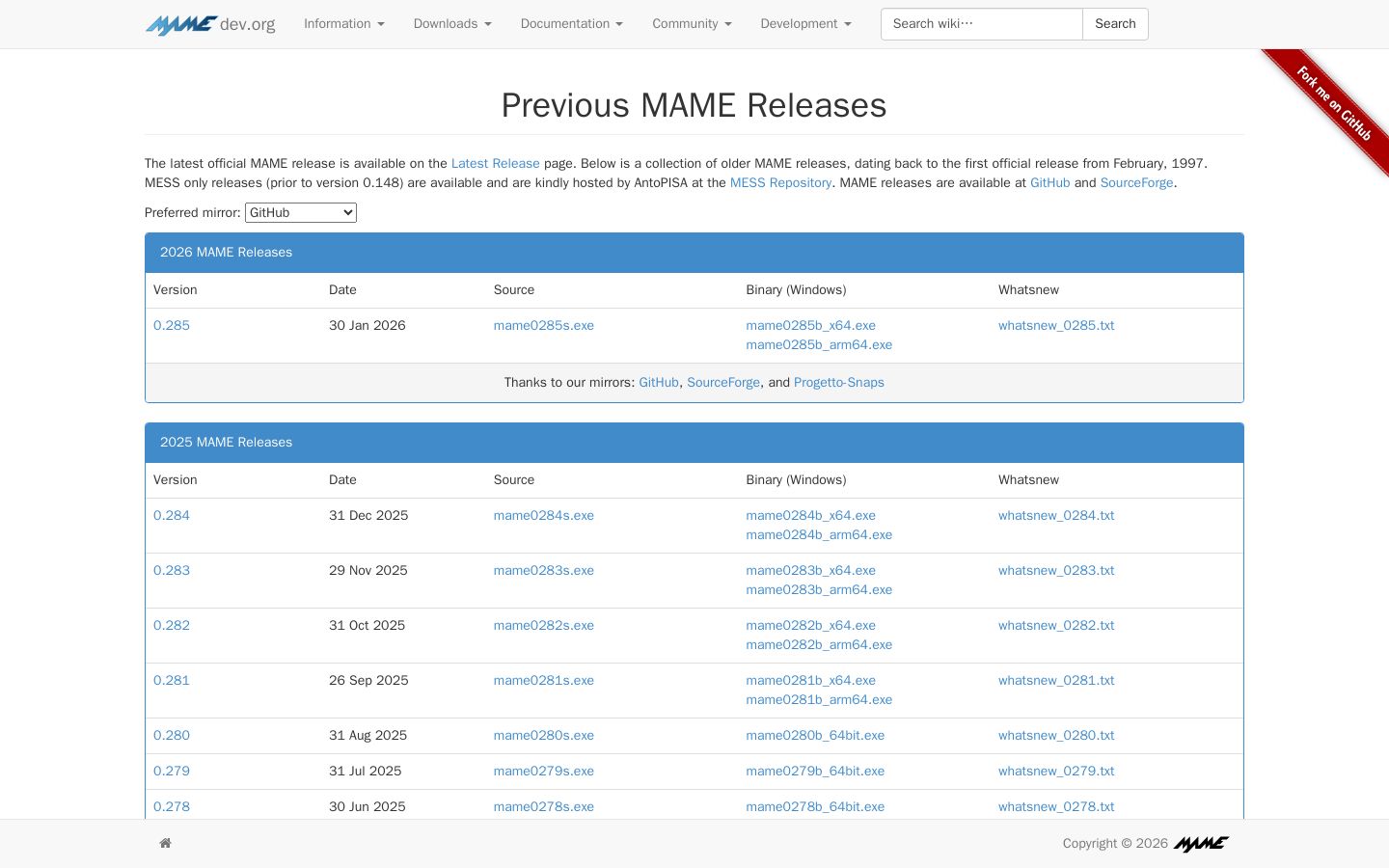This screenshot has width=1389, height=868.
Task: Open whatsnew_0285.txt
Action: [1056, 326]
